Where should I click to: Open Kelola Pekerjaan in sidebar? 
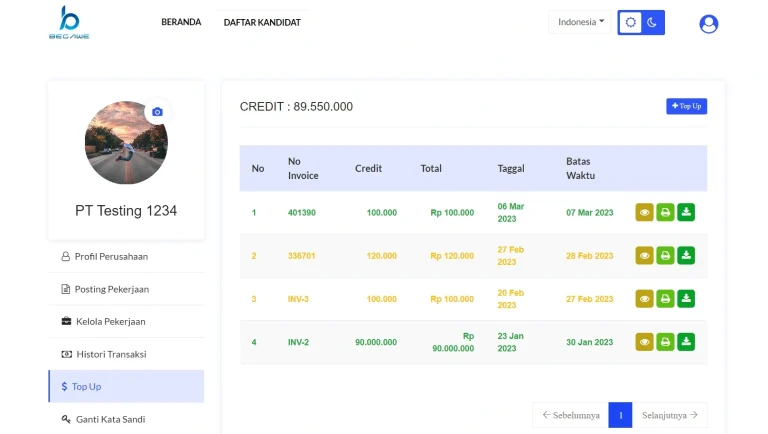126,321
